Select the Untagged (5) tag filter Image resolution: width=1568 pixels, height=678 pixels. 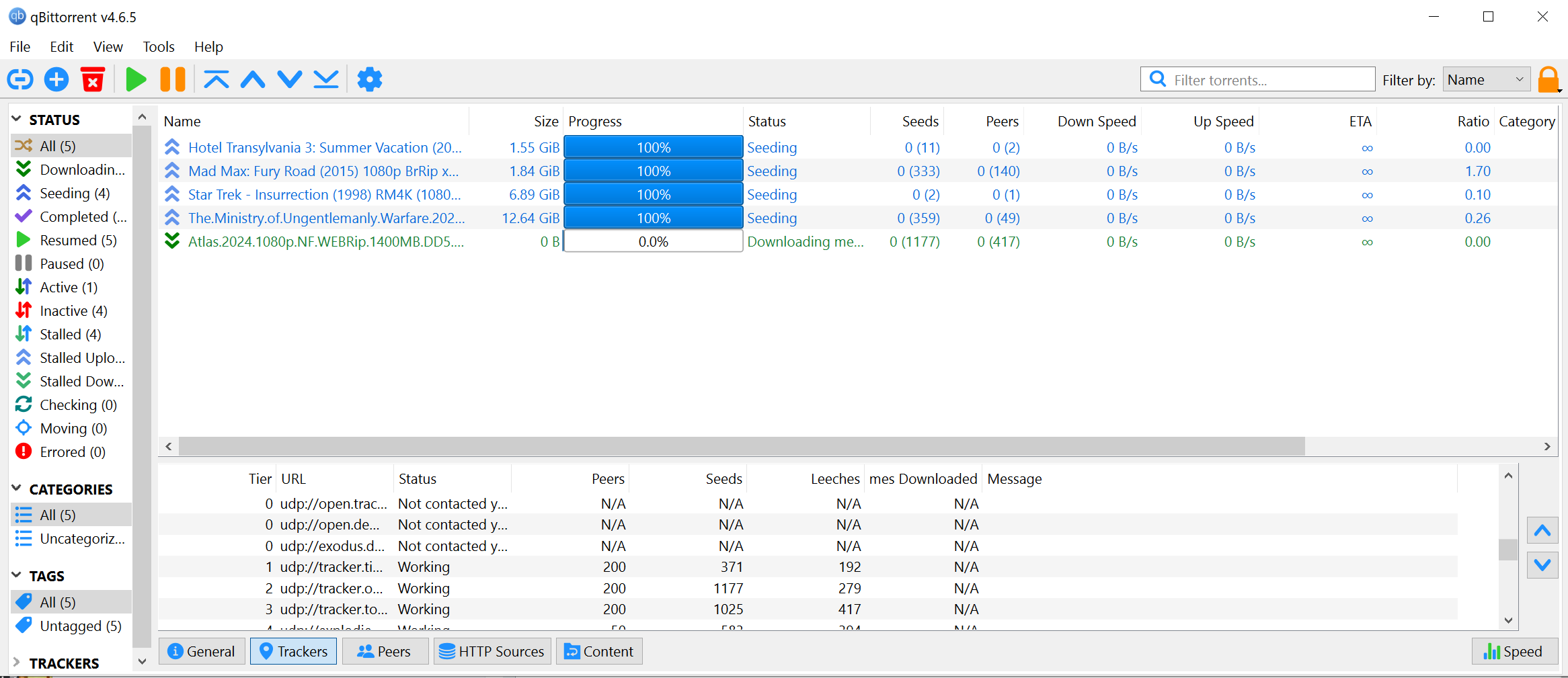point(71,626)
